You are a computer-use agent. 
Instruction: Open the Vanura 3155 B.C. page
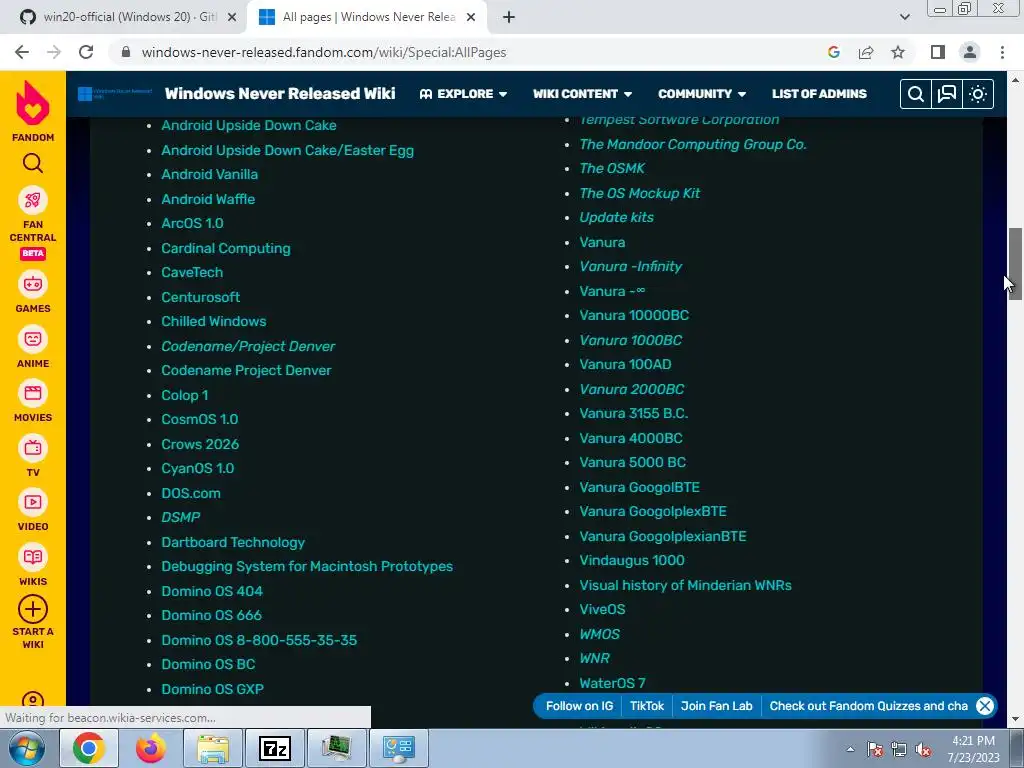633,413
